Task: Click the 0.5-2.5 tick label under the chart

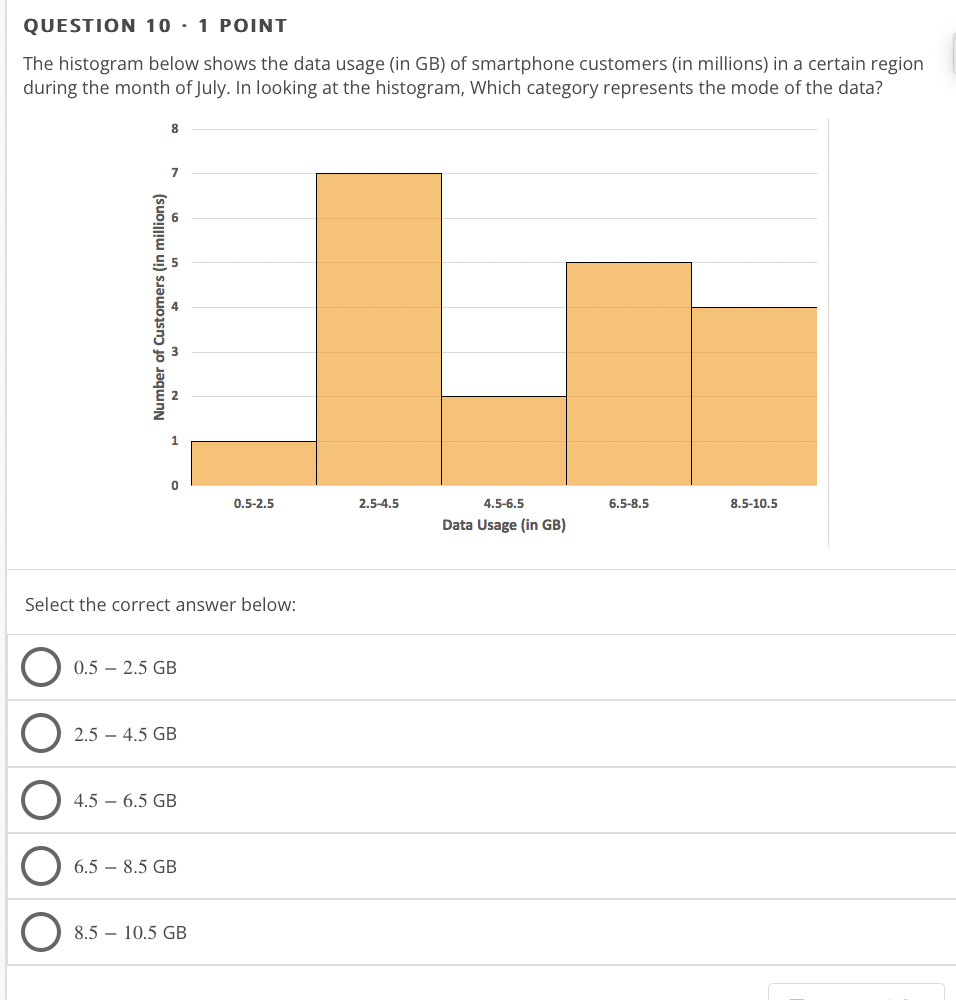Action: 253,503
